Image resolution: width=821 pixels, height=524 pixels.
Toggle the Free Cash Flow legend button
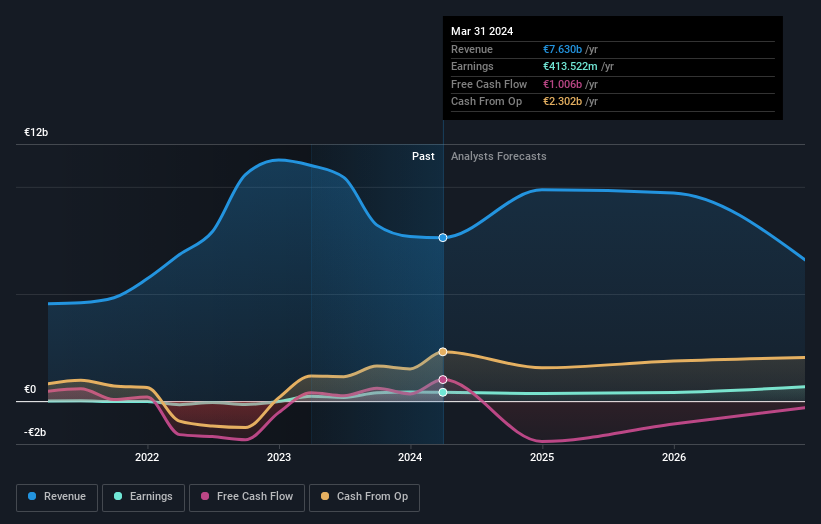pos(247,497)
